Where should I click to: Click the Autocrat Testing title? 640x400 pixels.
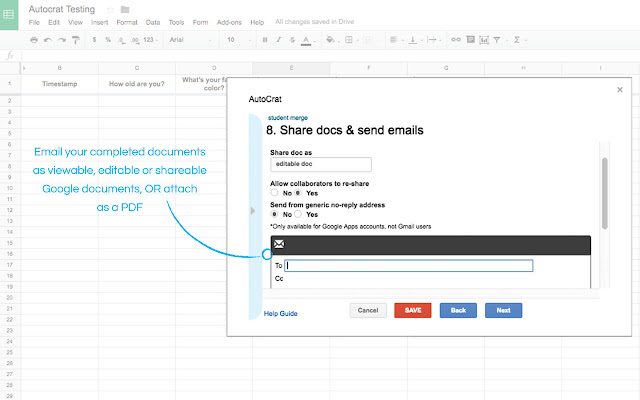tap(62, 9)
